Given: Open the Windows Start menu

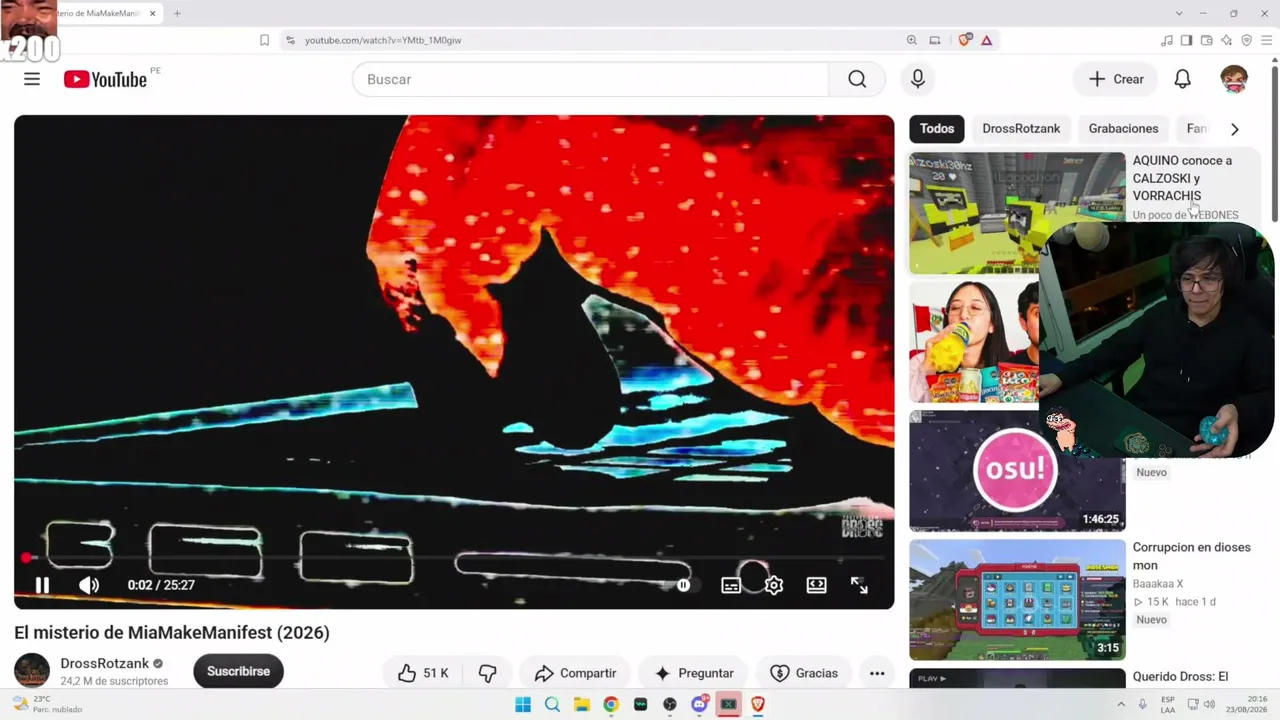Looking at the screenshot, I should pos(523,704).
